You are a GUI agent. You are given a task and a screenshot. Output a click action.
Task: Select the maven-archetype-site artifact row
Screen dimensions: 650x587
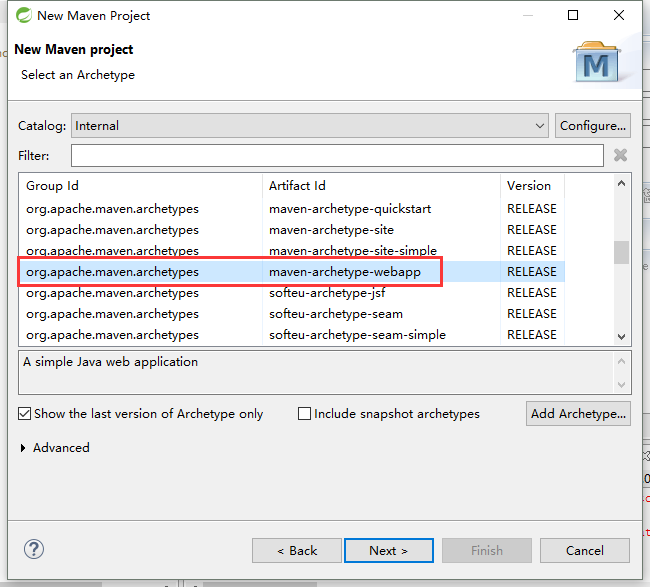[291, 230]
